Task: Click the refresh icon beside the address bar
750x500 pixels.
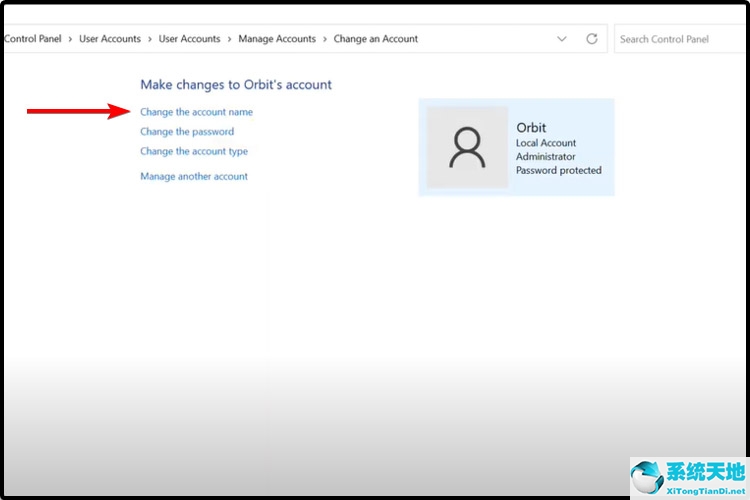Action: click(592, 39)
